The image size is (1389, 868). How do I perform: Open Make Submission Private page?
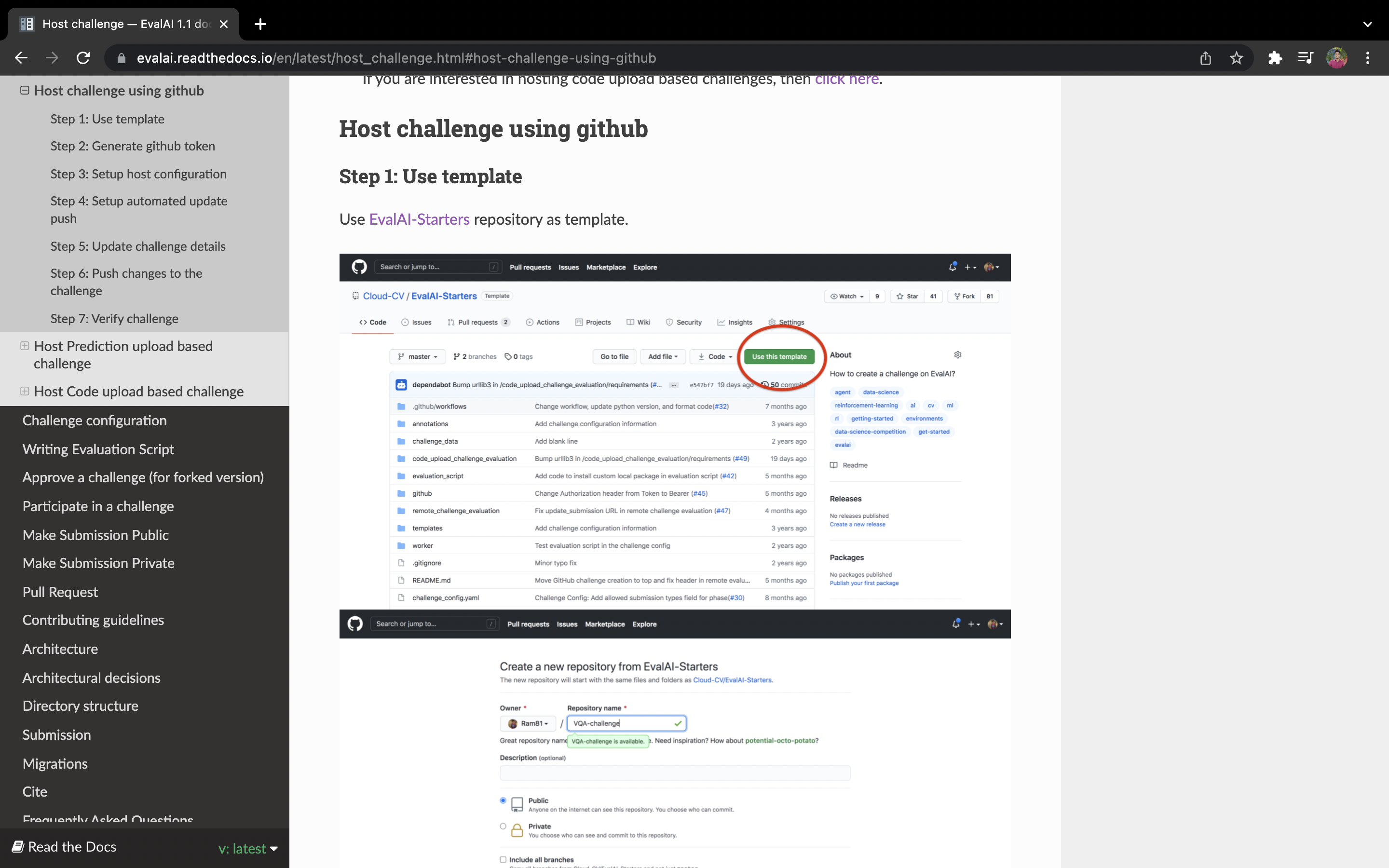click(98, 563)
